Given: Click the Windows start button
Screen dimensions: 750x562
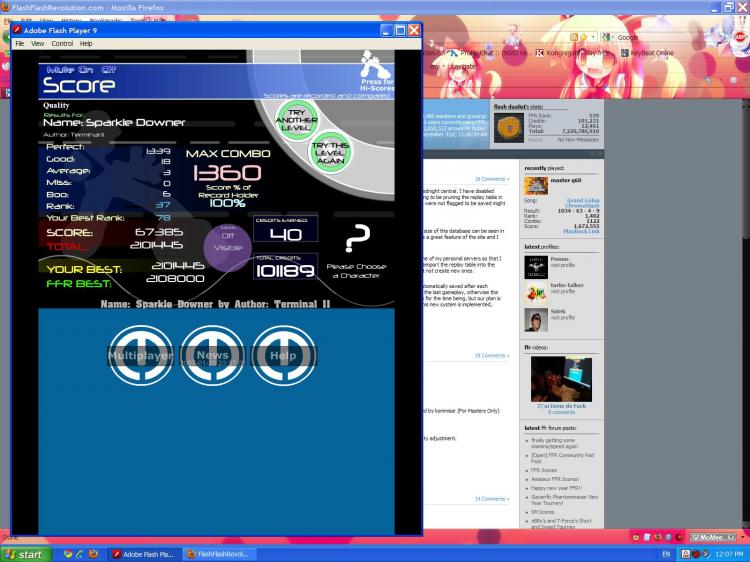Looking at the screenshot, I should pos(26,554).
